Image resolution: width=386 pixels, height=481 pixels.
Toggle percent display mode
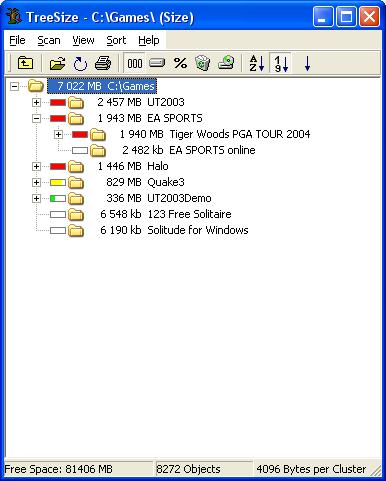point(180,63)
